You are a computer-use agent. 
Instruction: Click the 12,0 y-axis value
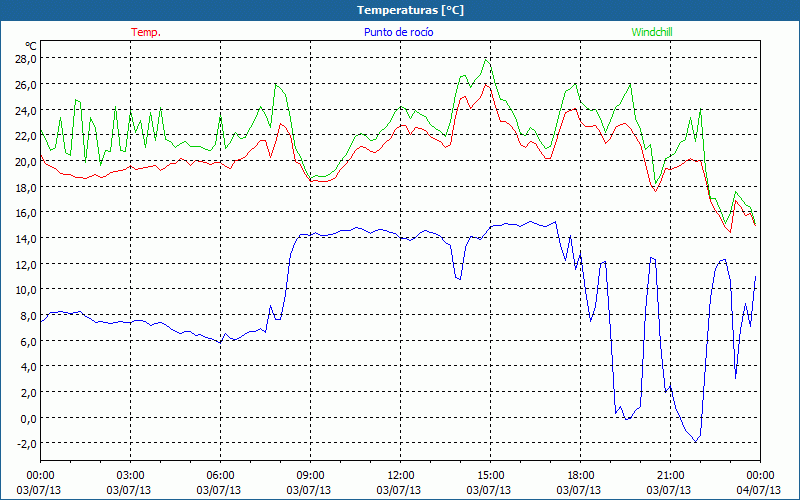pos(26,264)
